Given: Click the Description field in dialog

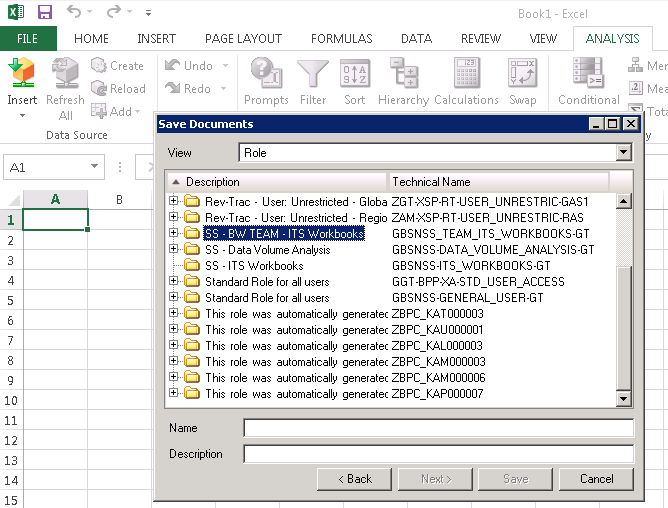Looking at the screenshot, I should tap(438, 454).
